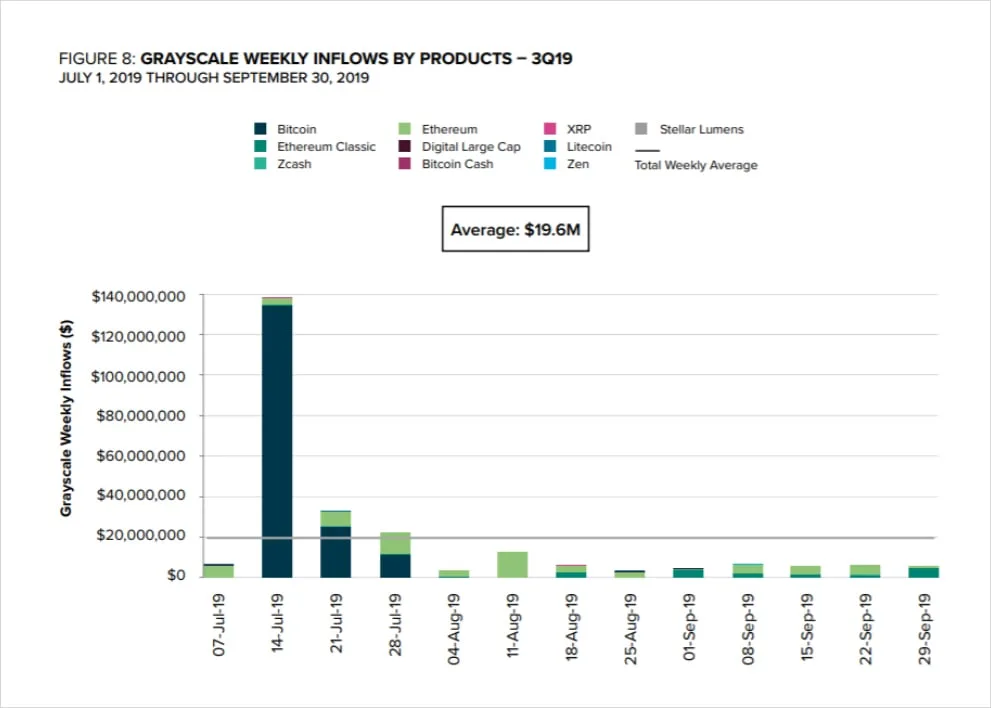Select the Zcash legend swatch

tap(260, 164)
